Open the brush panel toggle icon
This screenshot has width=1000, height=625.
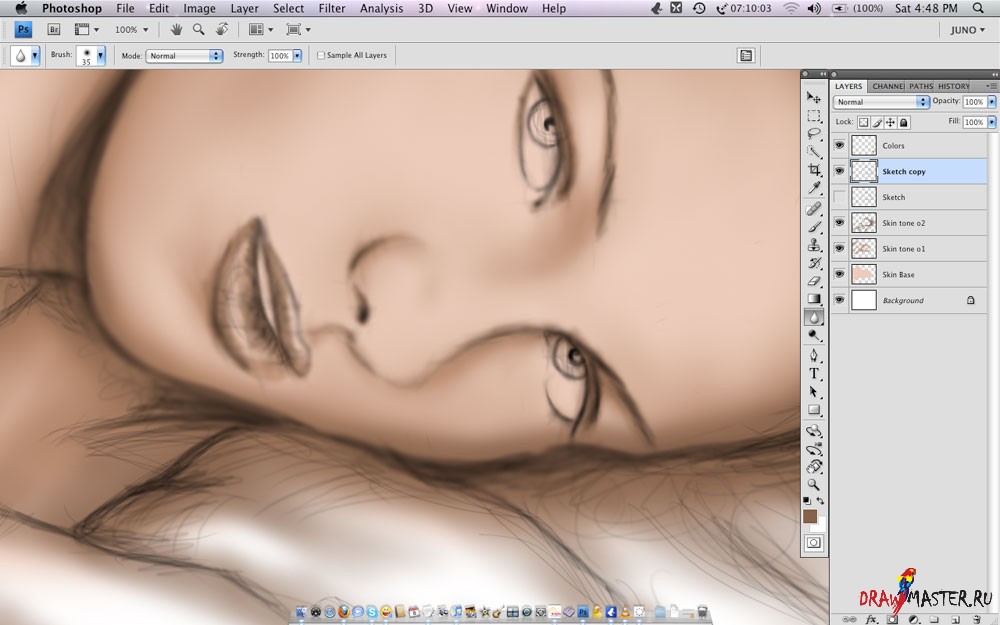coord(746,55)
